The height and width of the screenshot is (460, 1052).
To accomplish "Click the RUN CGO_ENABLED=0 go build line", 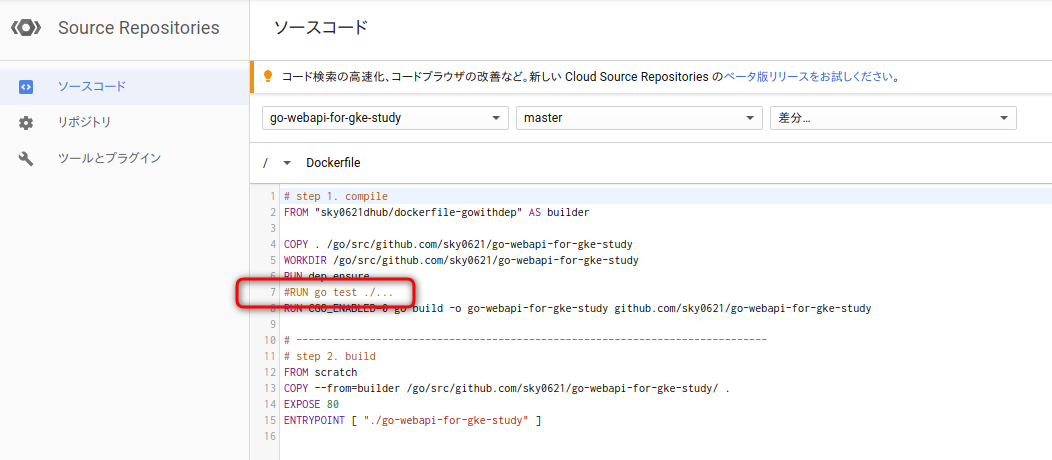I will click(x=578, y=308).
